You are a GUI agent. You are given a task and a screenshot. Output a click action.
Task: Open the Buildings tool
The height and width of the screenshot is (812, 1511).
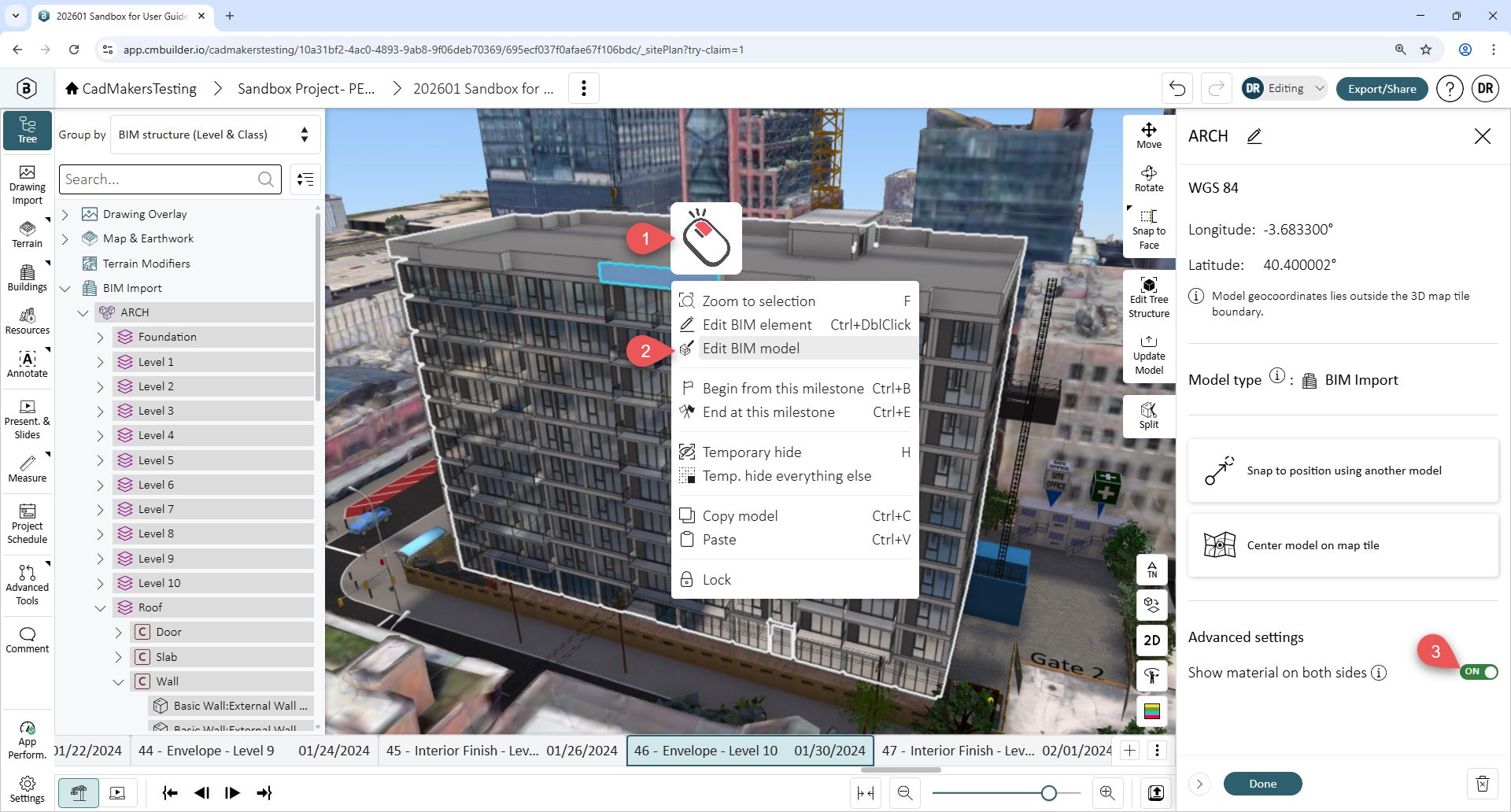pos(28,278)
